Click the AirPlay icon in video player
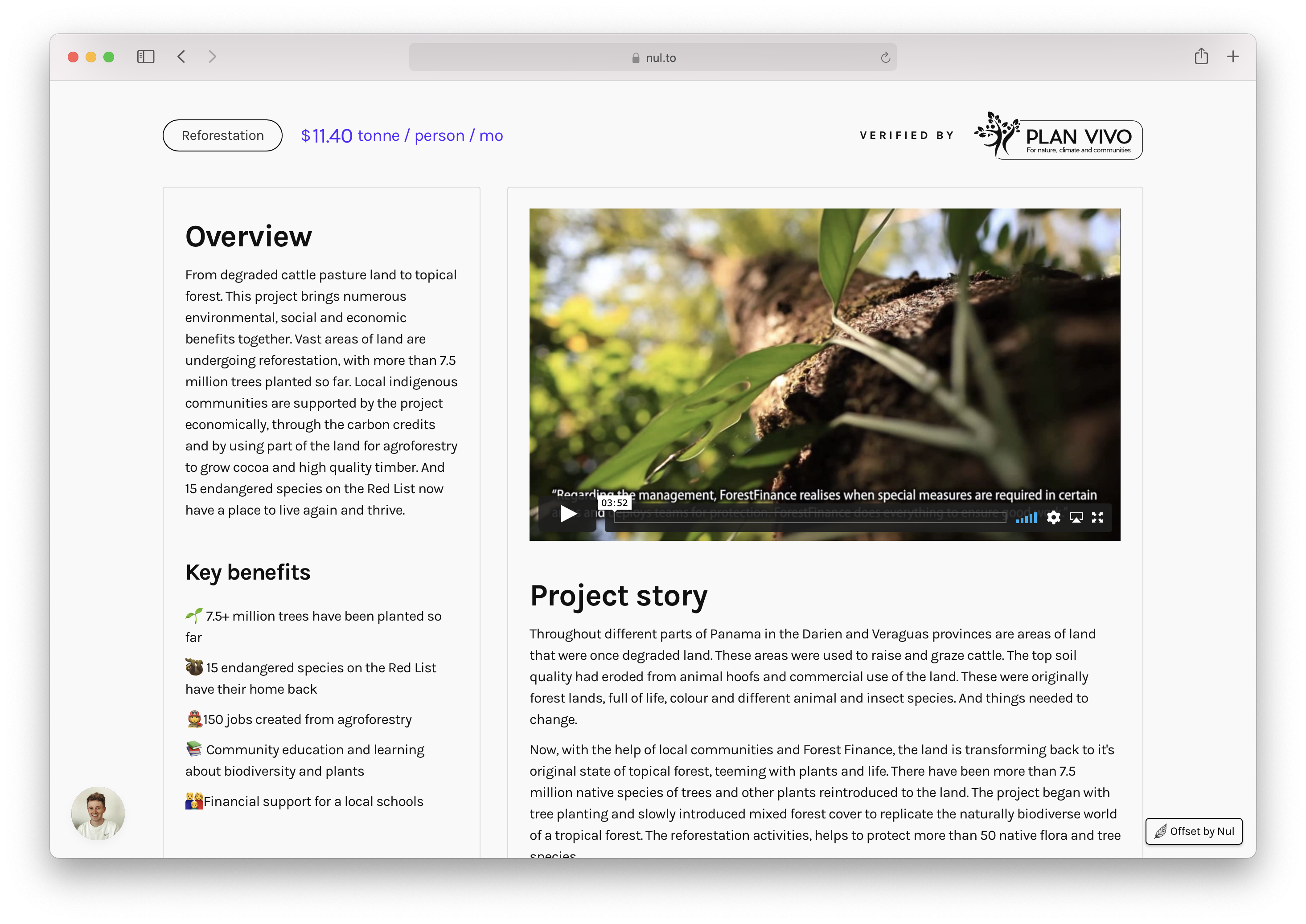Screen dimensions: 1306x924 pyautogui.click(x=1076, y=517)
